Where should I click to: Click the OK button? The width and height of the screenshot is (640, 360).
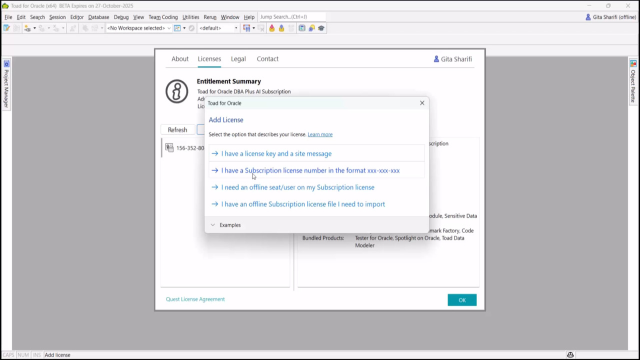coord(462,300)
